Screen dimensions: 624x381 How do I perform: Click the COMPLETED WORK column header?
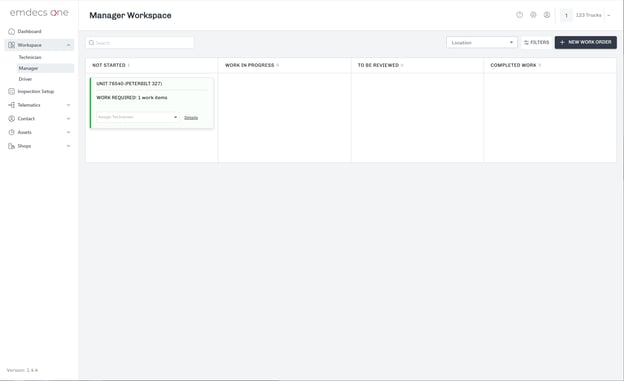tap(513, 65)
